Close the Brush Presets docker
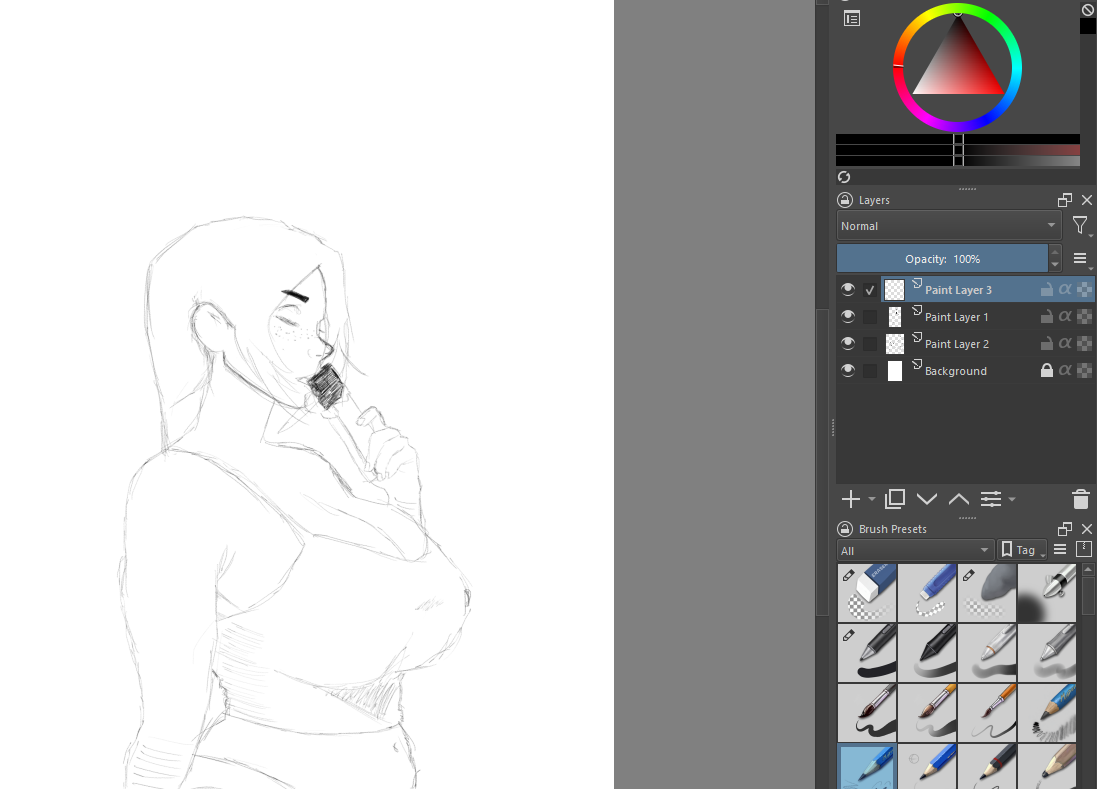Image resolution: width=1097 pixels, height=789 pixels. tap(1087, 529)
